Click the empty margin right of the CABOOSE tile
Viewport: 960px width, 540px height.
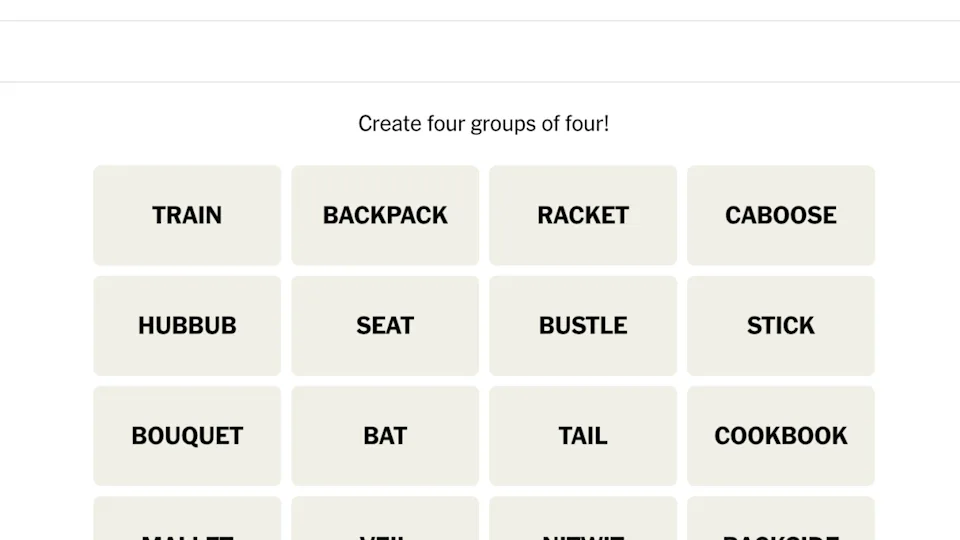[x=917, y=215]
